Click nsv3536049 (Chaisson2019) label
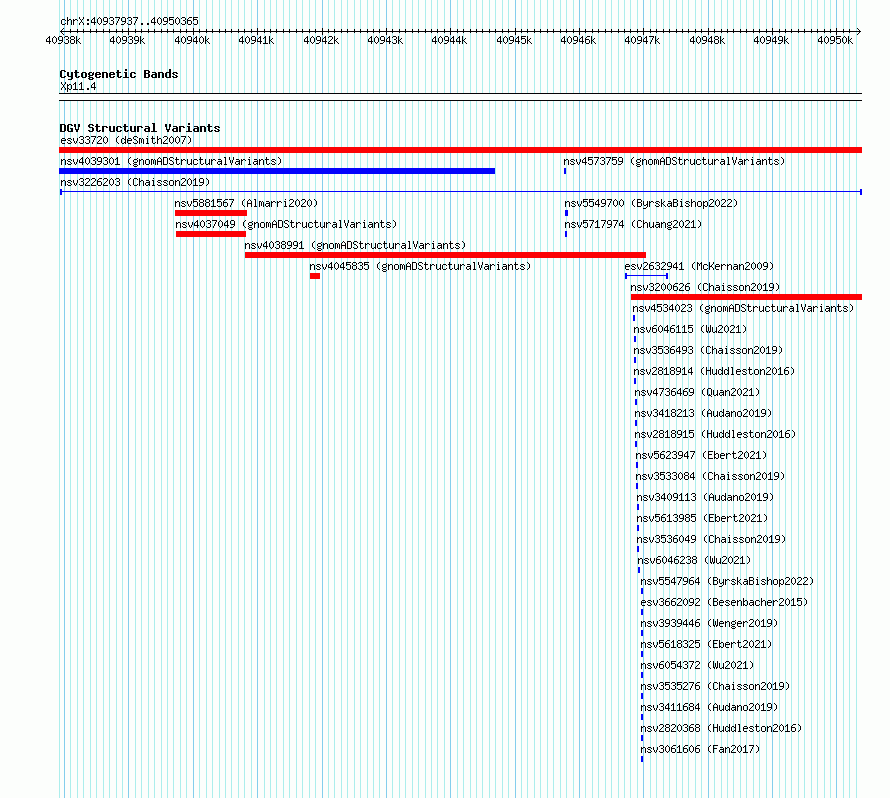The height and width of the screenshot is (798, 890). click(711, 539)
